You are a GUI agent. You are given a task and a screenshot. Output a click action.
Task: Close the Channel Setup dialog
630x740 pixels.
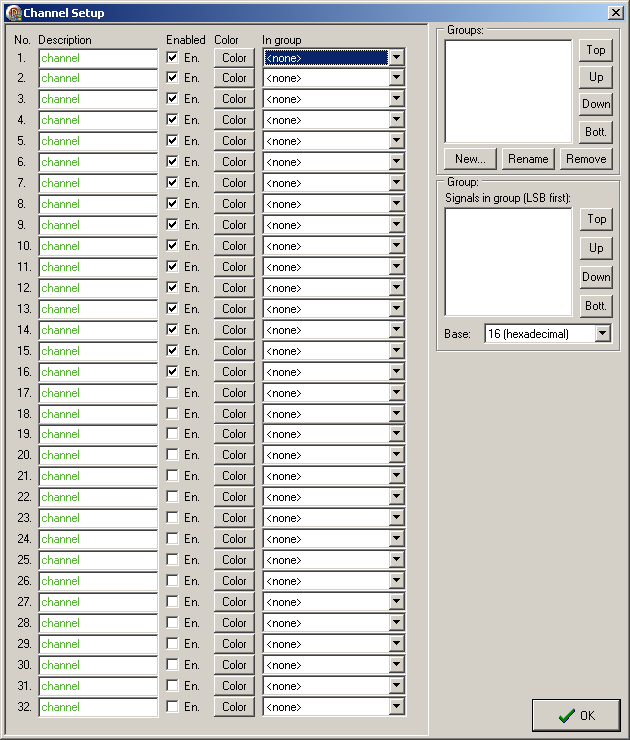click(x=615, y=13)
